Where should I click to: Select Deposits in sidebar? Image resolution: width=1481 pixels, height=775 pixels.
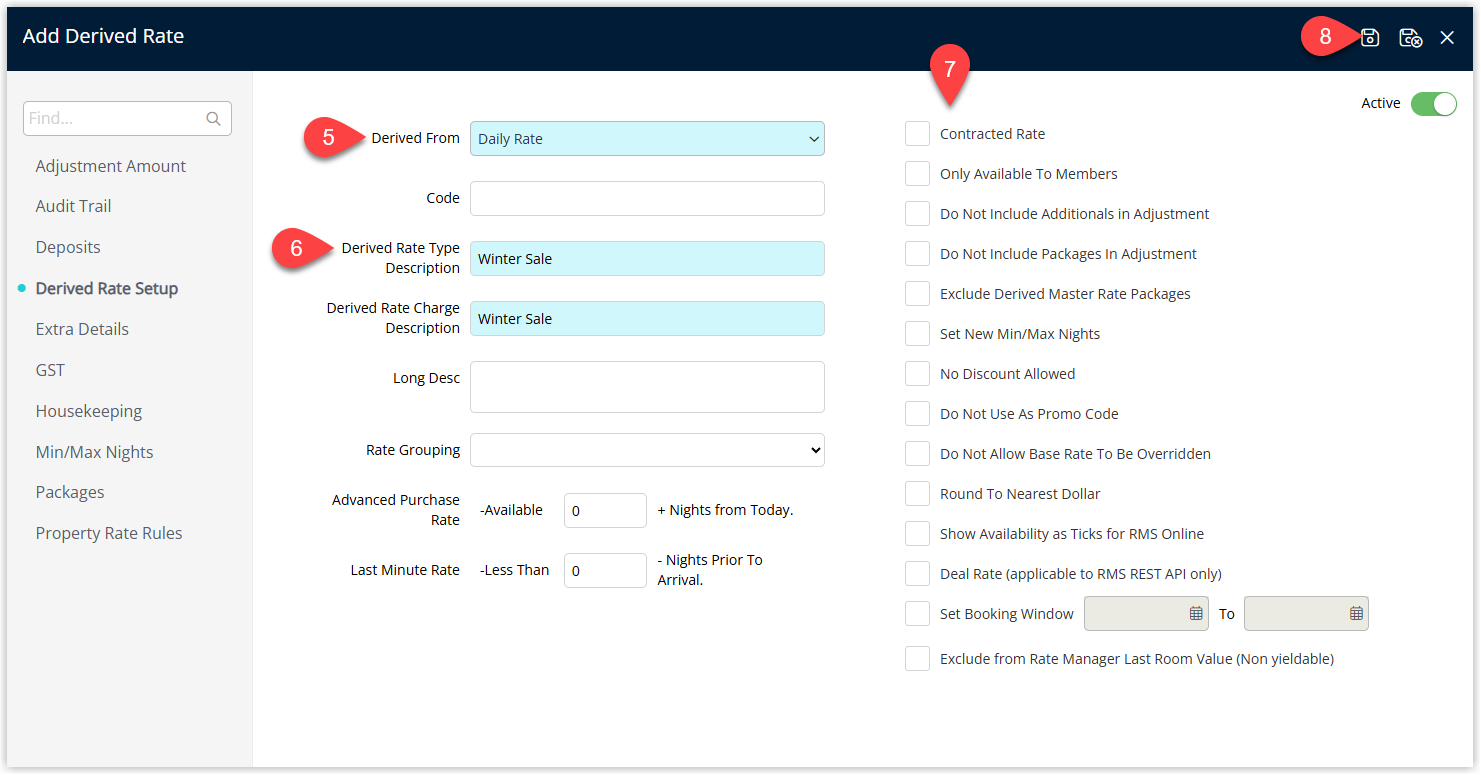click(x=68, y=247)
